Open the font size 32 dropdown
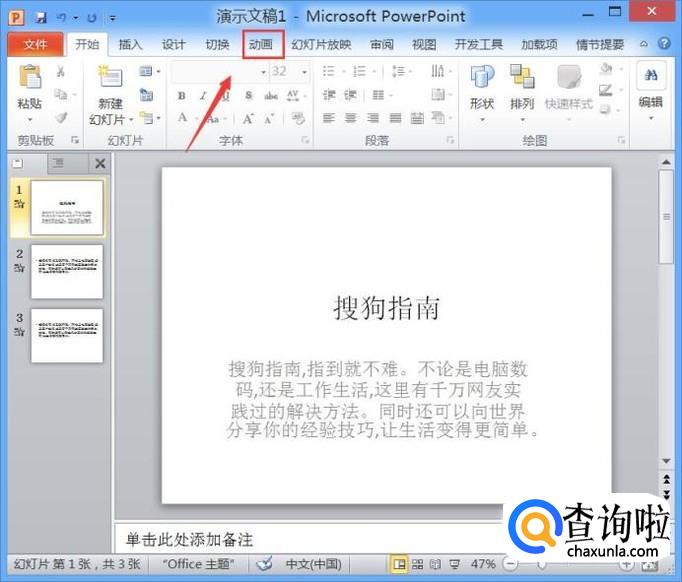 pos(304,72)
